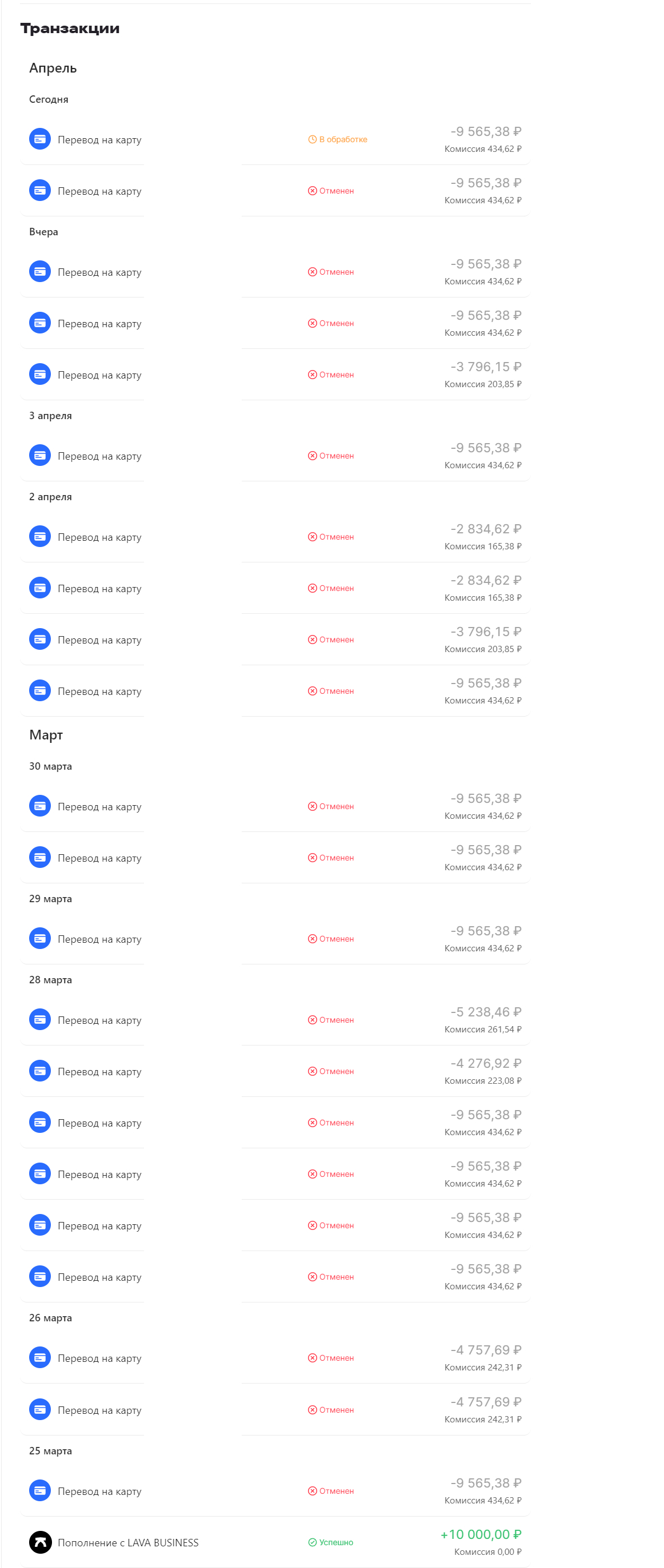Viewport: 664px width, 1568px height.
Task: Click the orange clock processing status icon
Action: (312, 139)
